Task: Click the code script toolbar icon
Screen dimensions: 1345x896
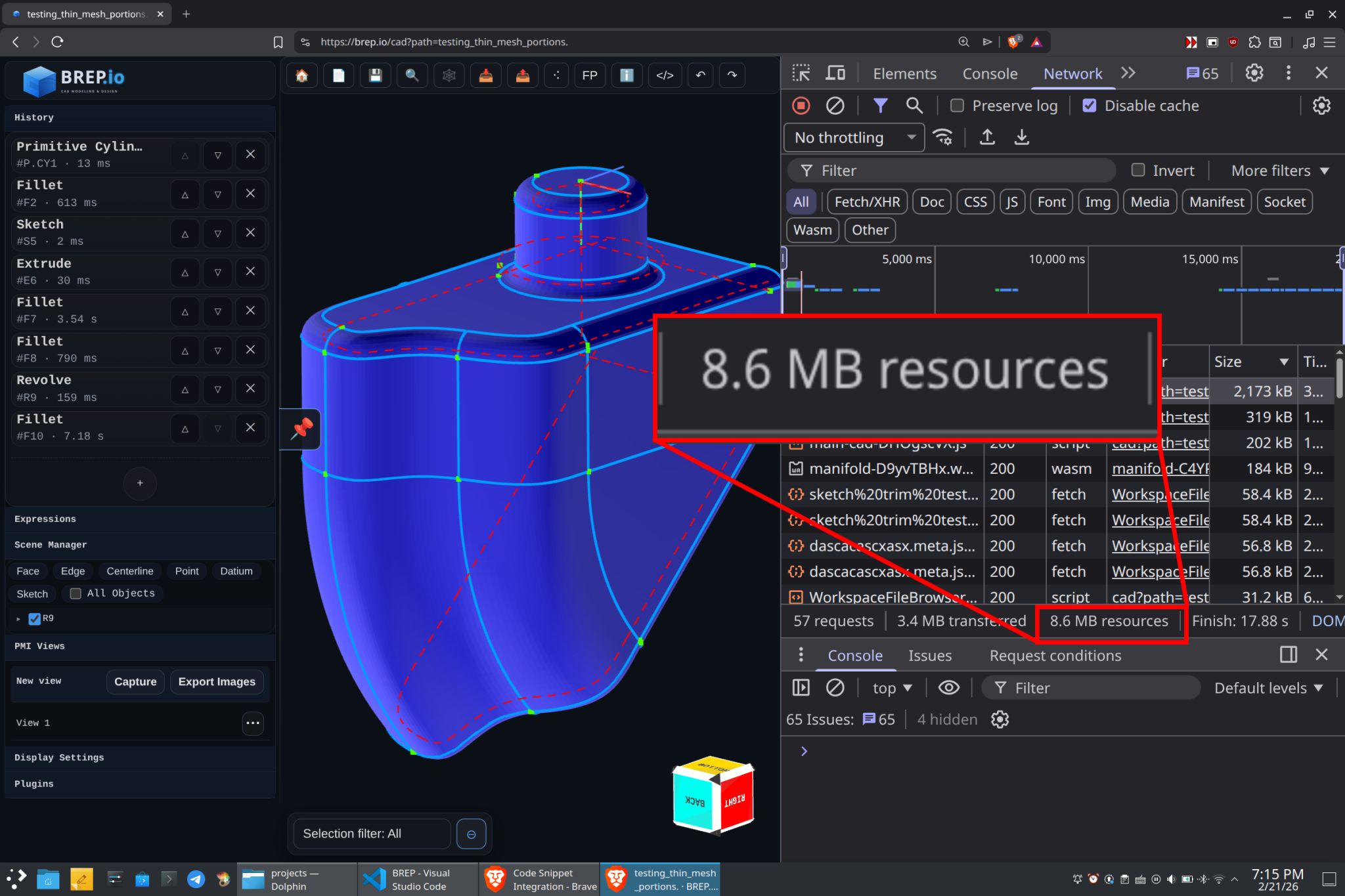Action: (665, 75)
